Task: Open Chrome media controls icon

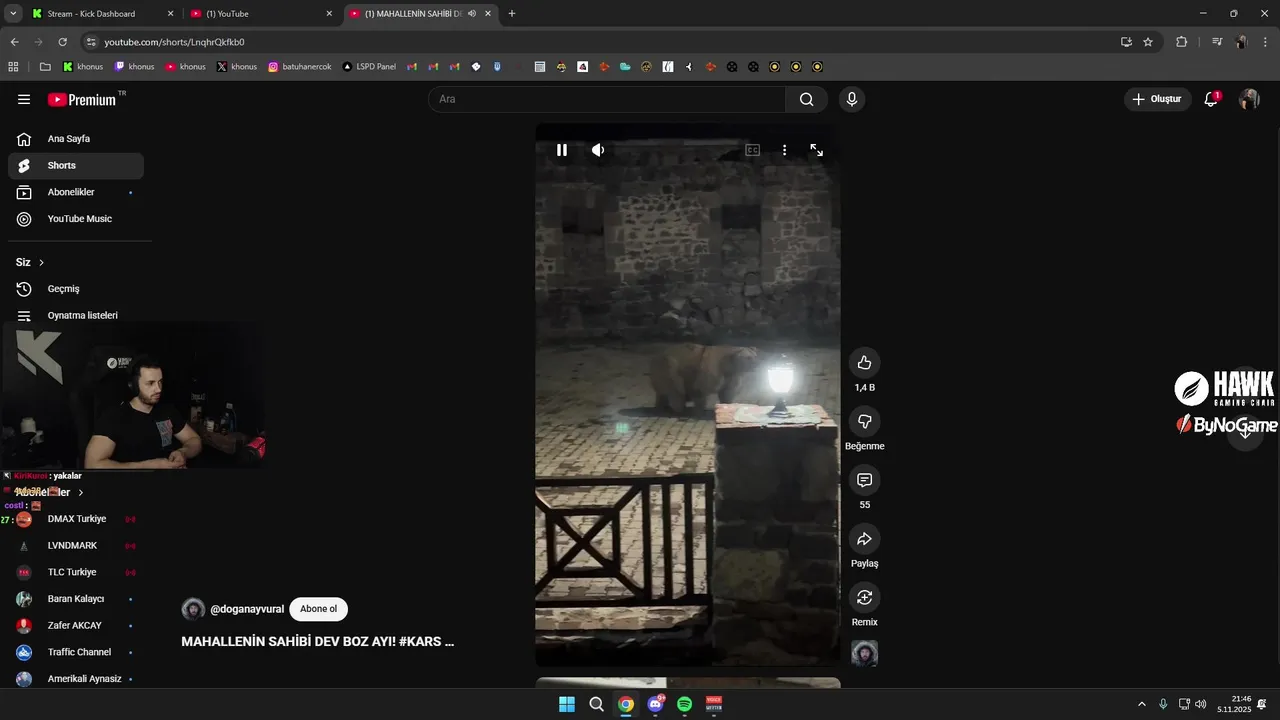Action: click(1217, 42)
